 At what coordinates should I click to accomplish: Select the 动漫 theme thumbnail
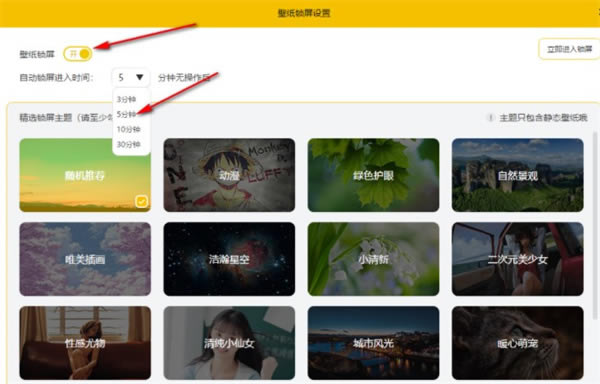click(x=229, y=175)
